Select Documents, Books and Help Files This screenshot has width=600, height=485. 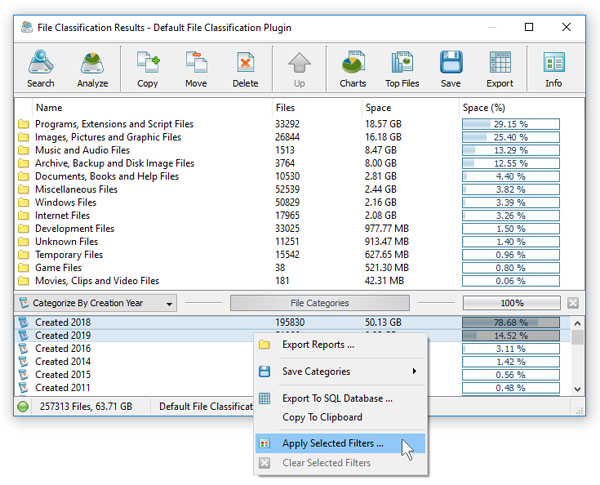pos(300,176)
